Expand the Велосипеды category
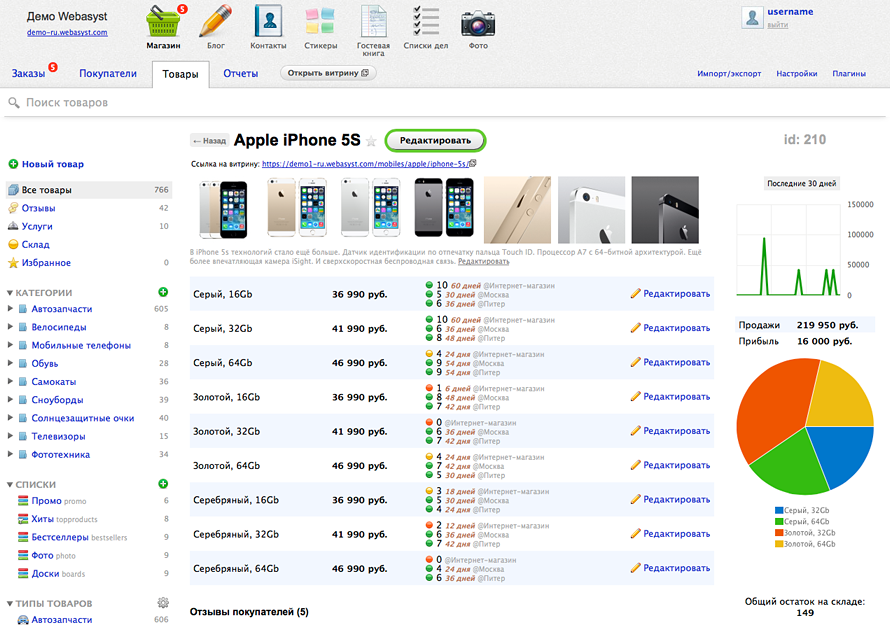The height and width of the screenshot is (626, 890). 10,327
